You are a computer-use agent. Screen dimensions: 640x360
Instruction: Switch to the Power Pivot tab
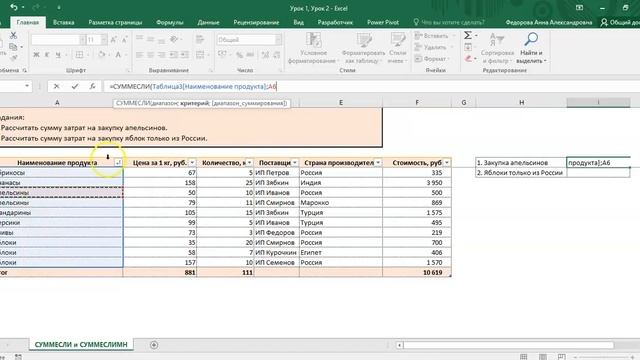pyautogui.click(x=383, y=22)
